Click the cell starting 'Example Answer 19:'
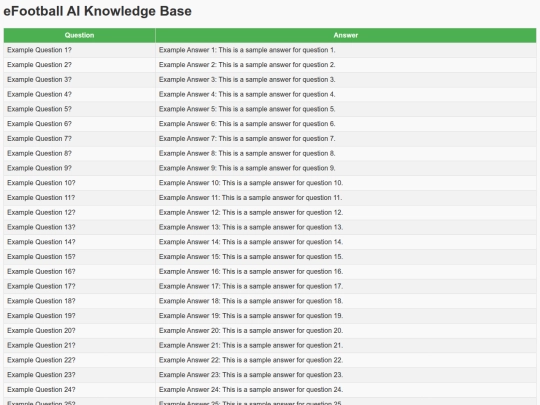Viewport: 540px width, 405px height. (346, 316)
